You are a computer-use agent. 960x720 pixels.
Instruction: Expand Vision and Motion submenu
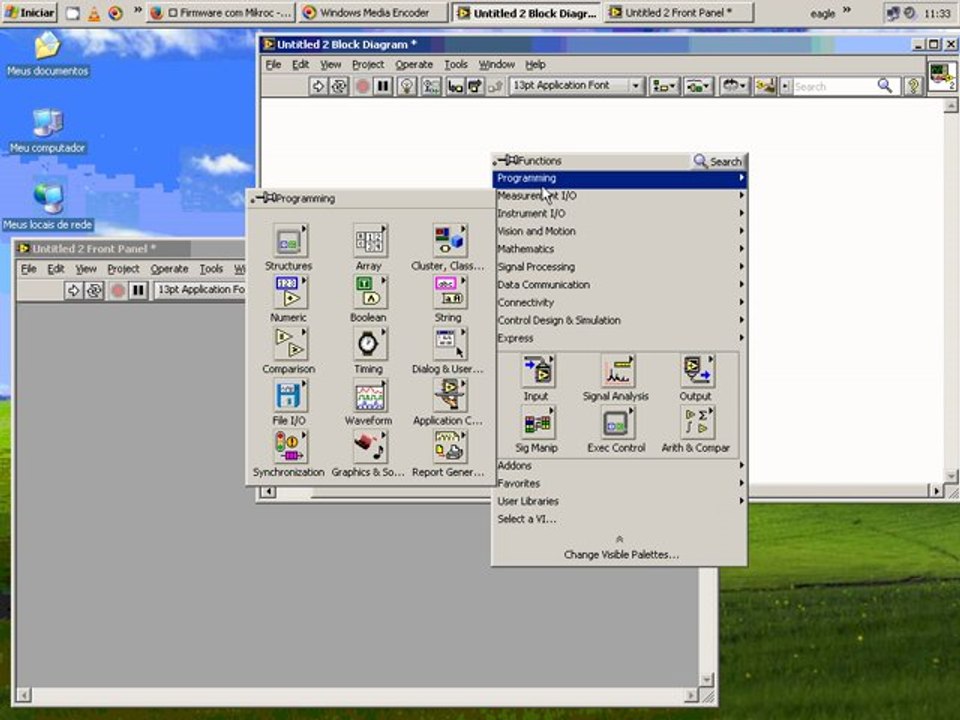pyautogui.click(x=620, y=231)
